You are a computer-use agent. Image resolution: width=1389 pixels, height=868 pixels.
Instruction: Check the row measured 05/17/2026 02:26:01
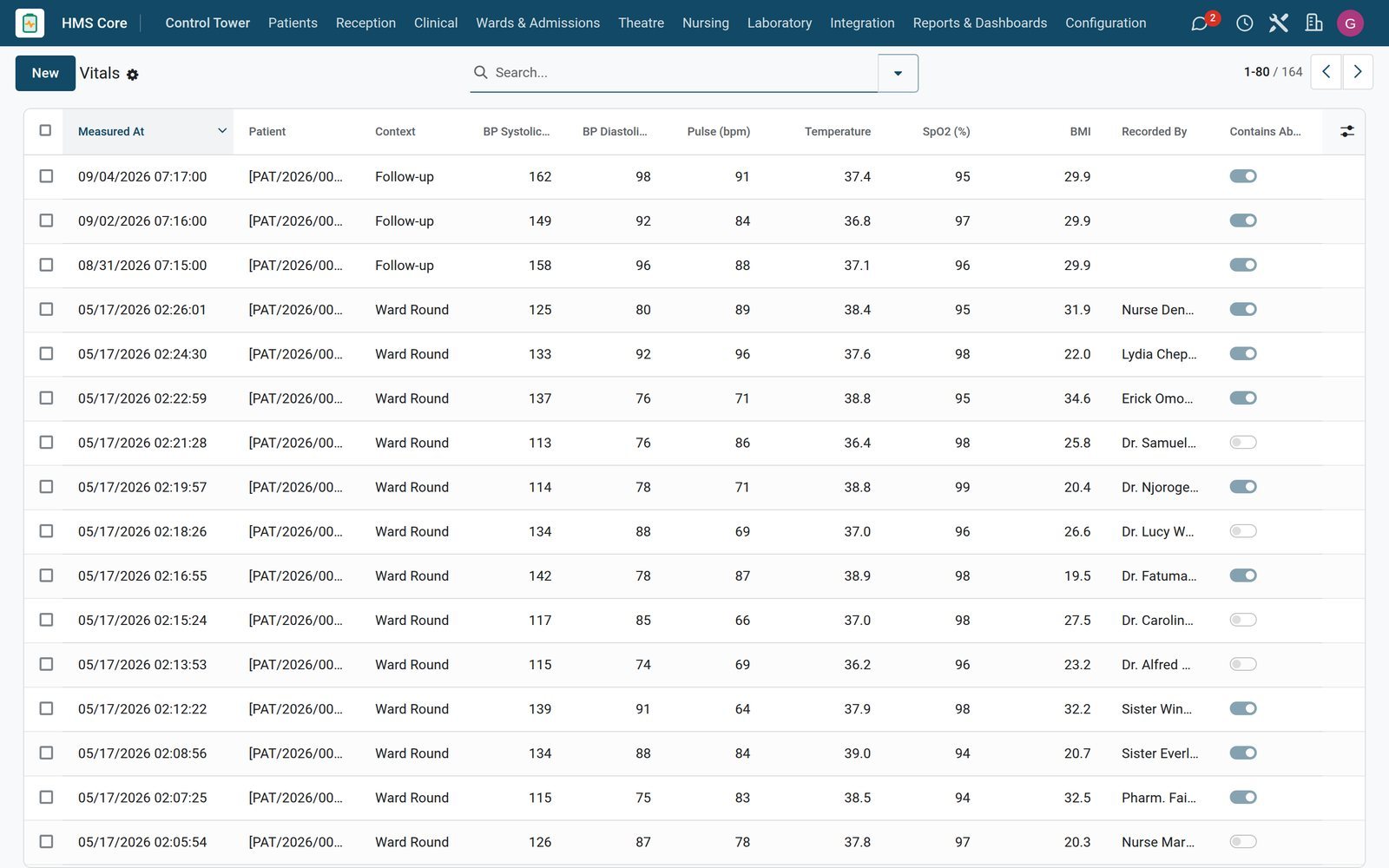click(x=46, y=309)
